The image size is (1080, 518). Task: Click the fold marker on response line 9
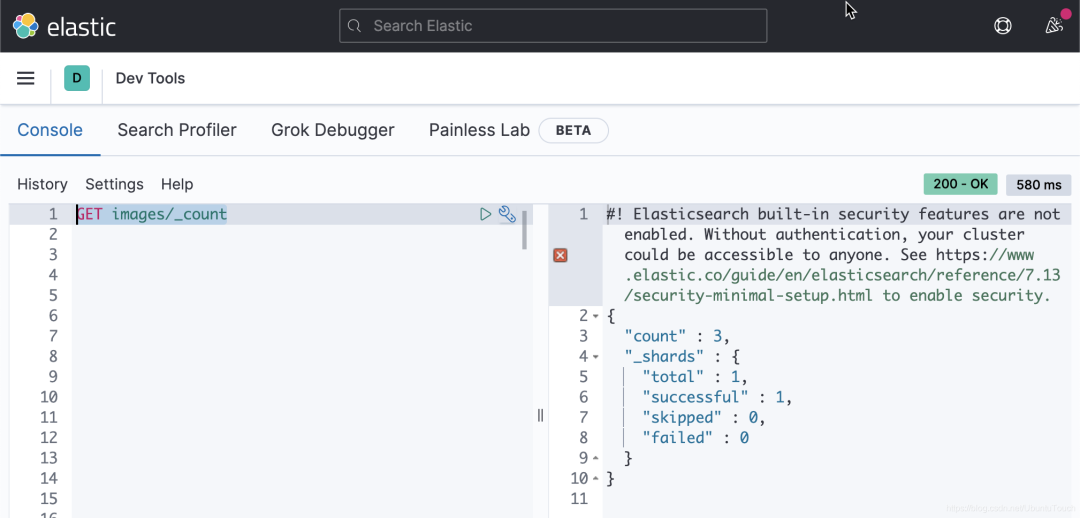click(x=596, y=458)
